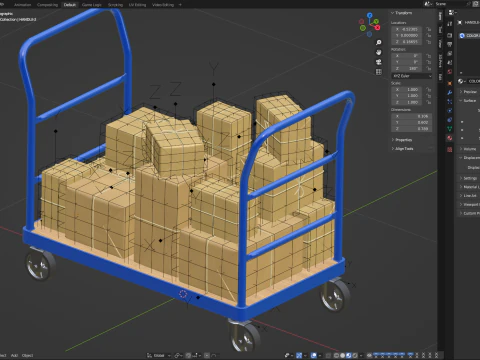480x360 pixels.
Task: Expand the Properties panel in the sidebar
Action: click(x=402, y=140)
